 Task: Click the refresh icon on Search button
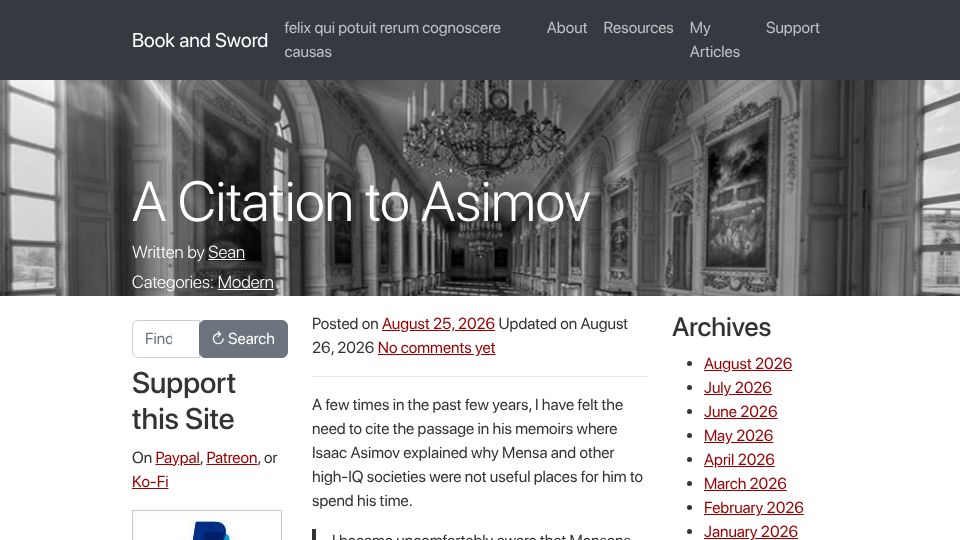click(218, 339)
